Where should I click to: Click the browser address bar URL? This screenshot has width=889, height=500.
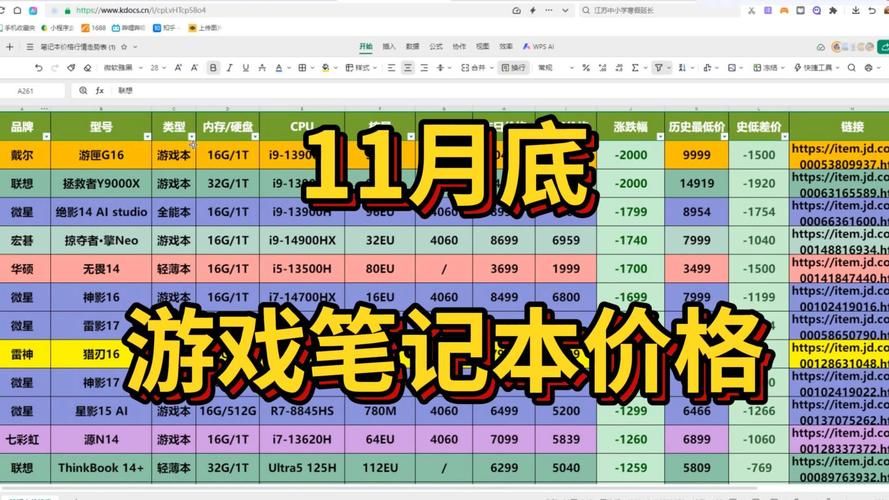141,10
